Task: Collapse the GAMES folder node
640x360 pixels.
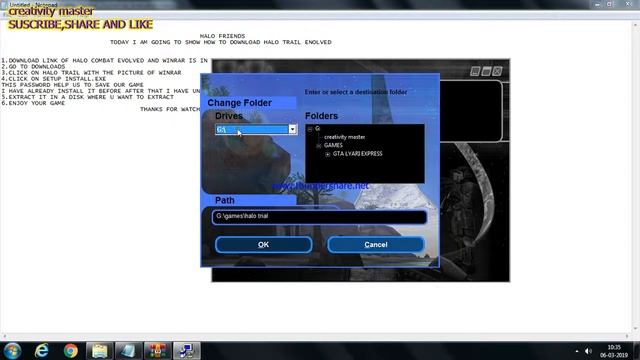Action: point(318,146)
